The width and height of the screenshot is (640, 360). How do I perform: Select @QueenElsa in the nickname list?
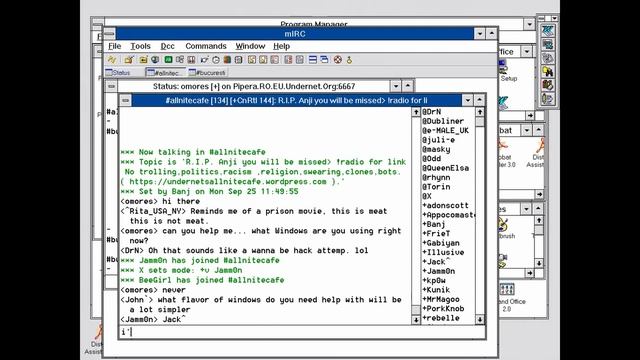(445, 168)
